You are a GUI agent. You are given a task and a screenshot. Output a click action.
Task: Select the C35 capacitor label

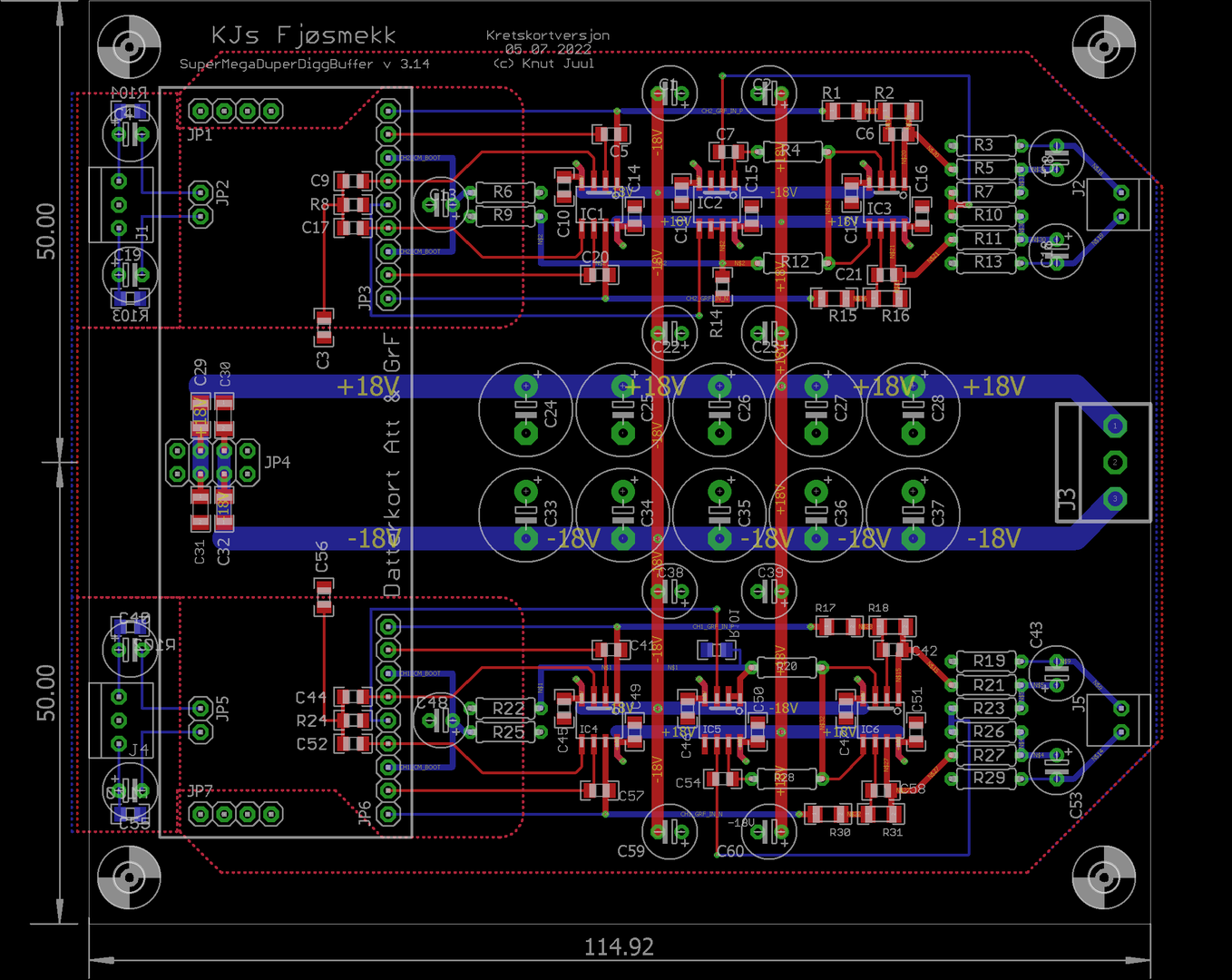click(745, 514)
